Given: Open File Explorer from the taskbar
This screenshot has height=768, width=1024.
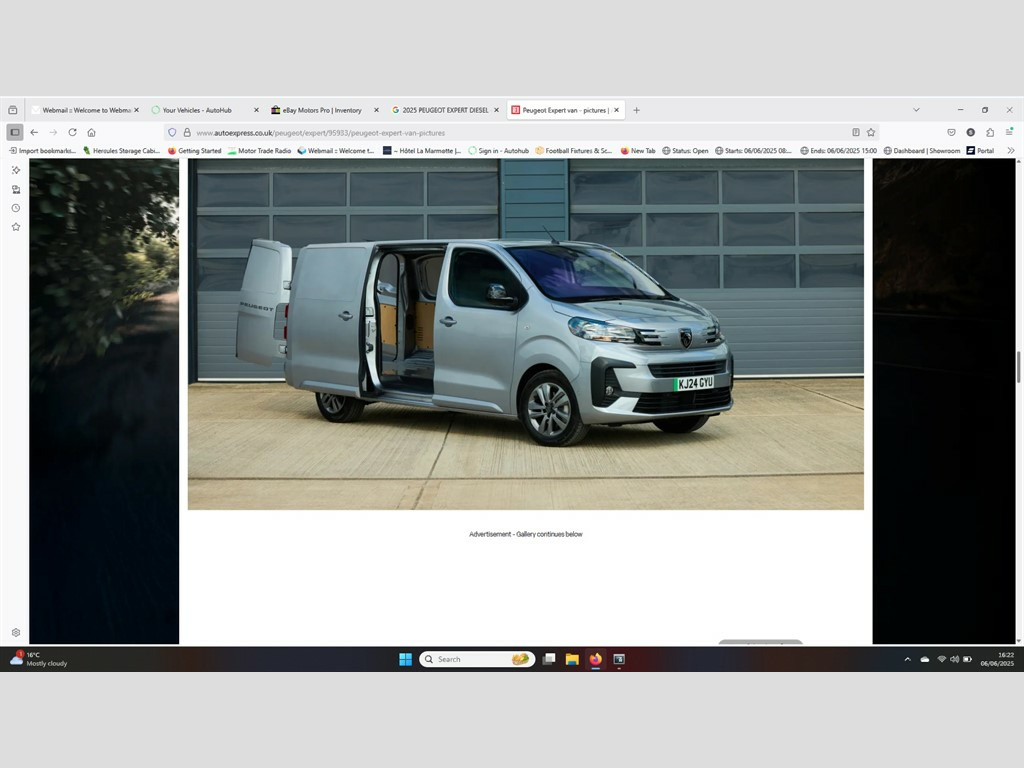Looking at the screenshot, I should 572,659.
